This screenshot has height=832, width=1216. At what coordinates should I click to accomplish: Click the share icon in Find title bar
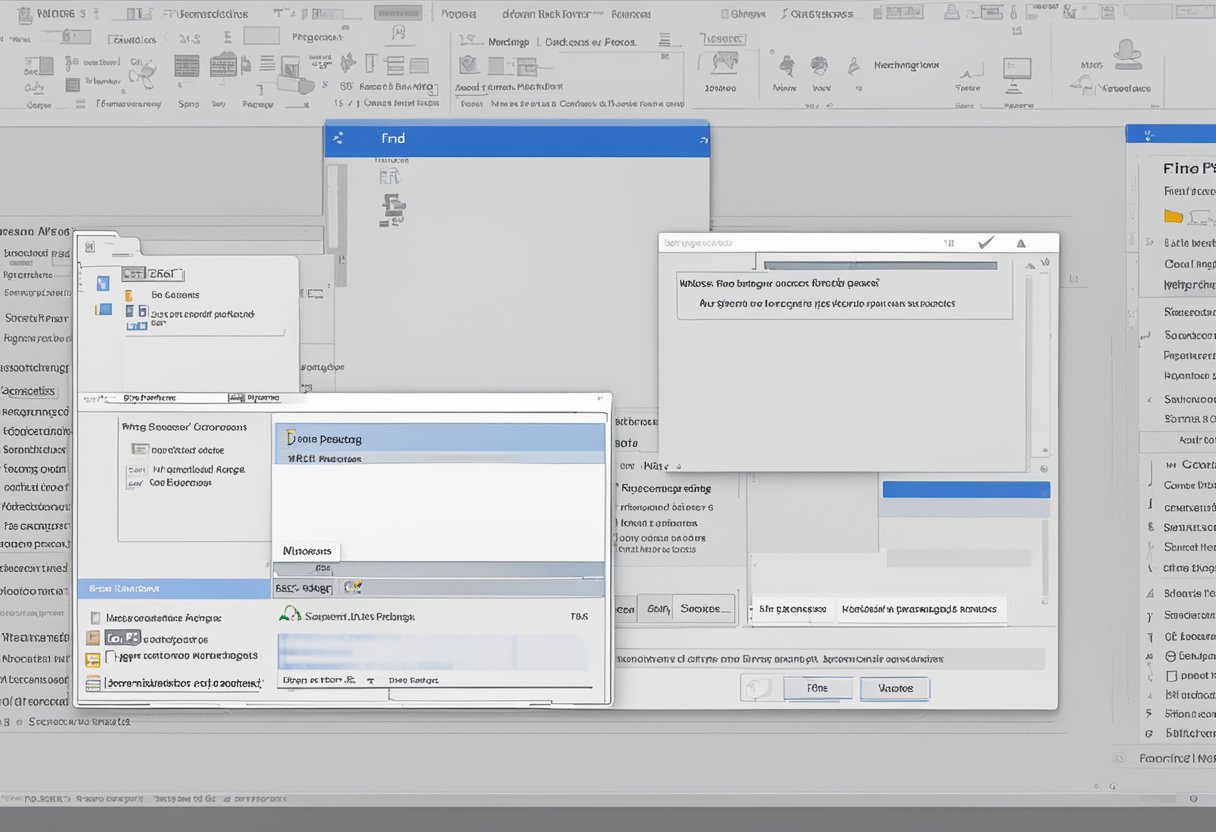pyautogui.click(x=338, y=139)
